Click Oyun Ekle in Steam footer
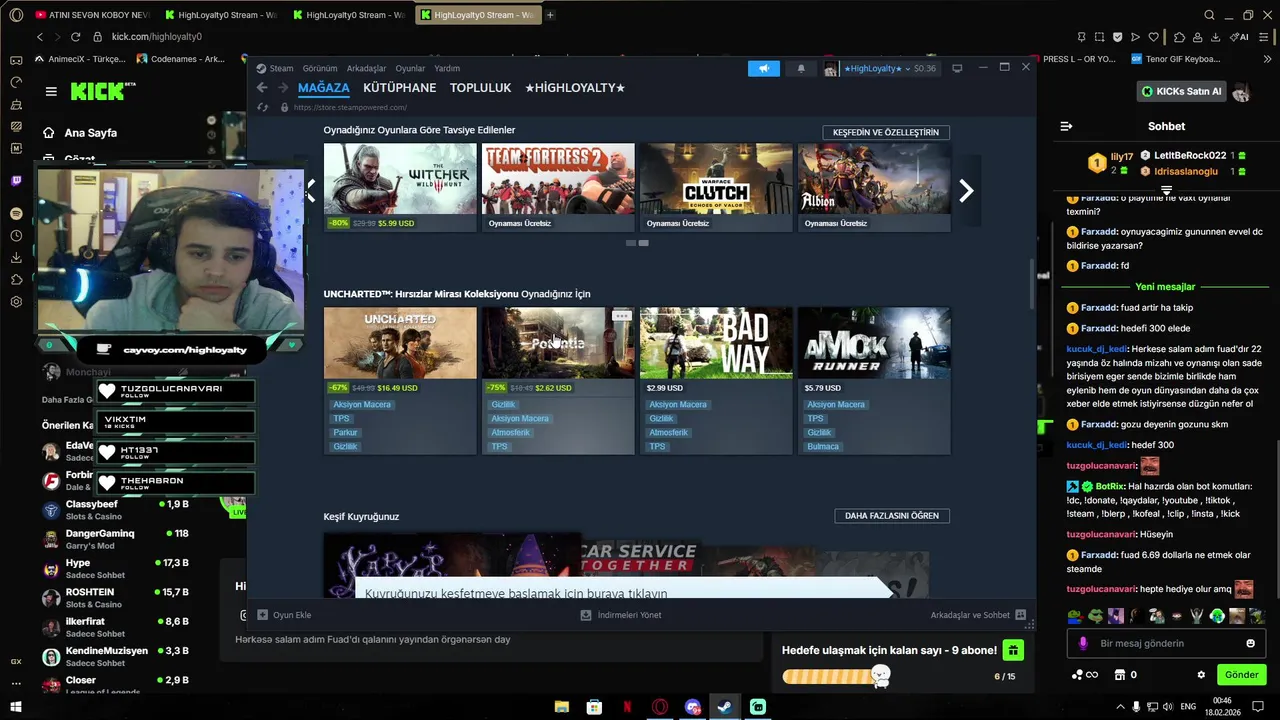Viewport: 1280px width, 720px height. [x=284, y=615]
